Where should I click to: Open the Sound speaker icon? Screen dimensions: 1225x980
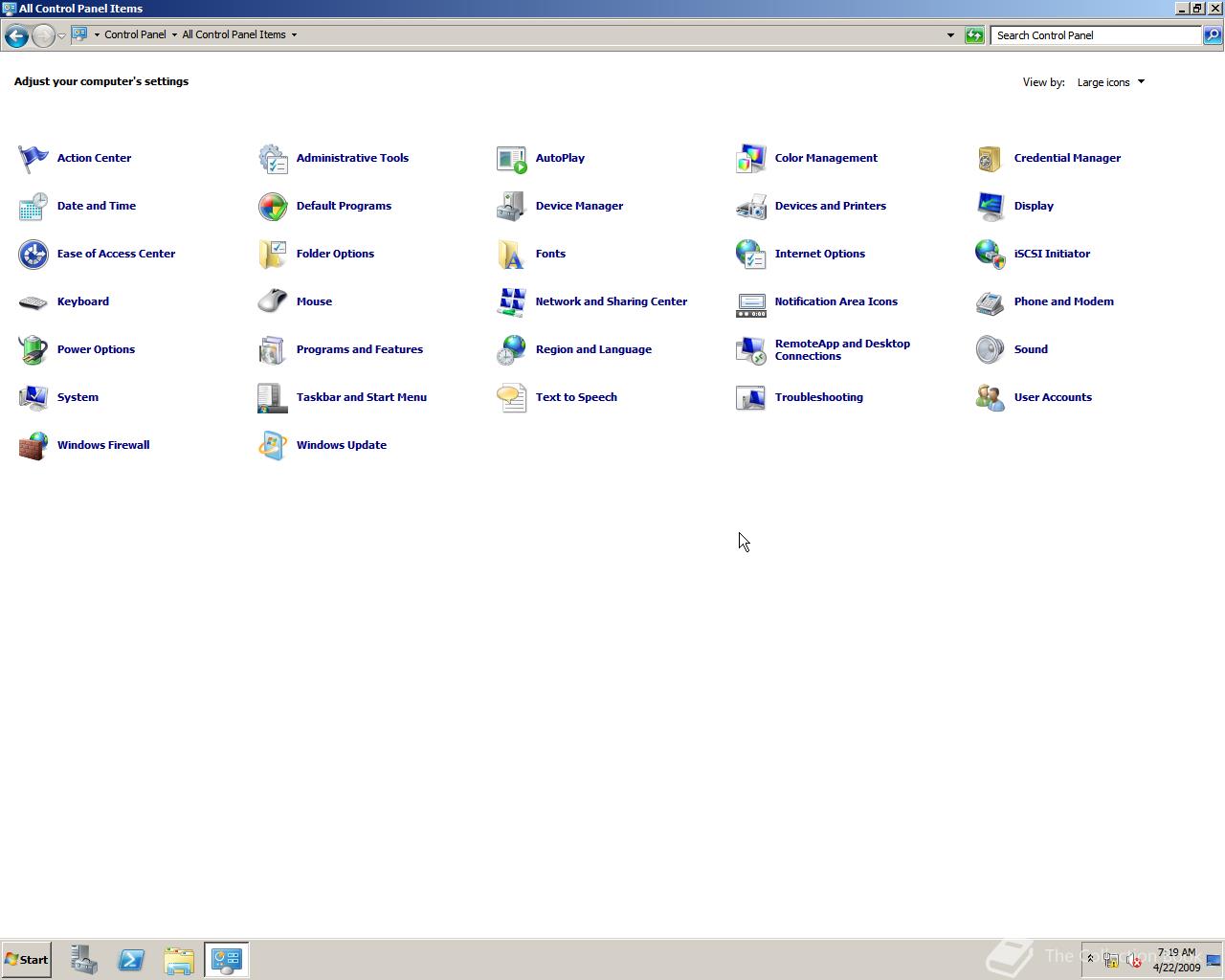[991, 350]
